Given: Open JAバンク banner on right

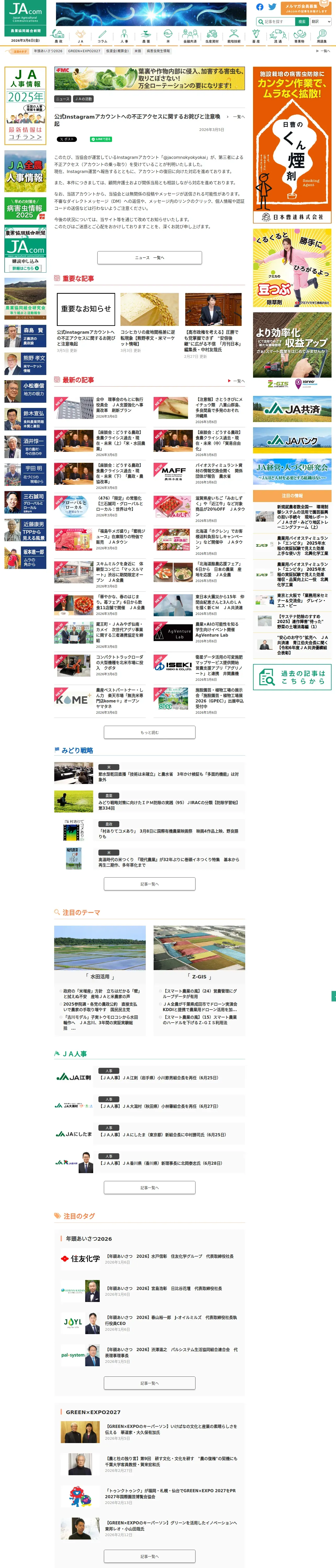Looking at the screenshot, I should (292, 441).
